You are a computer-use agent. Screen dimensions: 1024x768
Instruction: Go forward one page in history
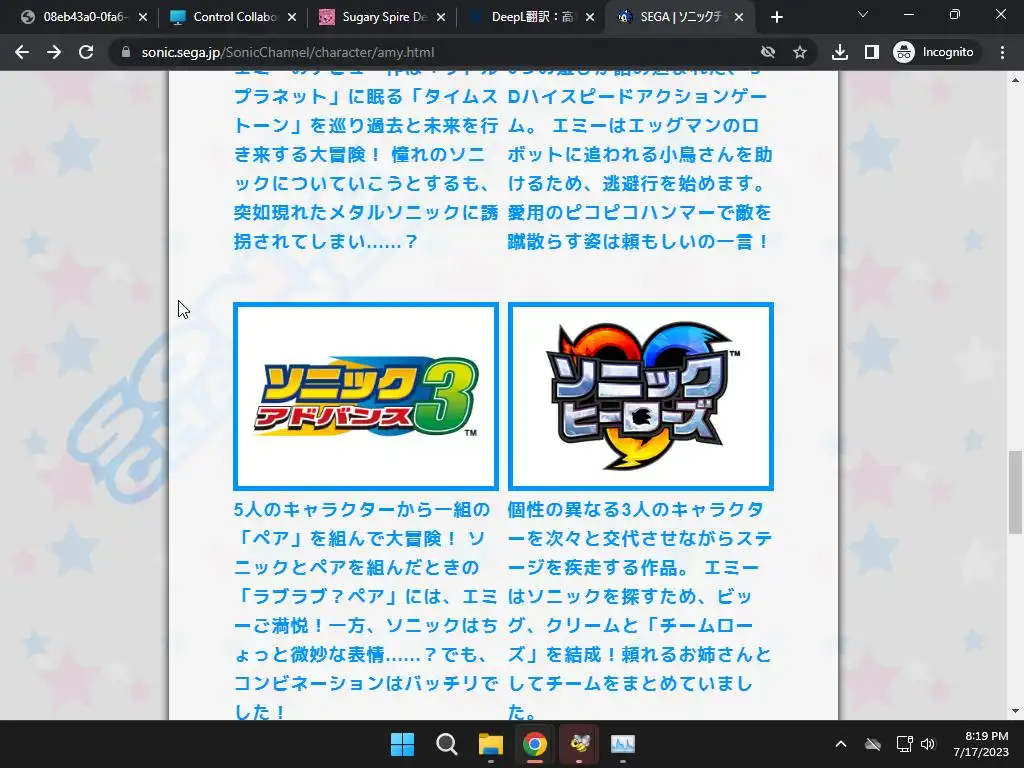point(54,52)
